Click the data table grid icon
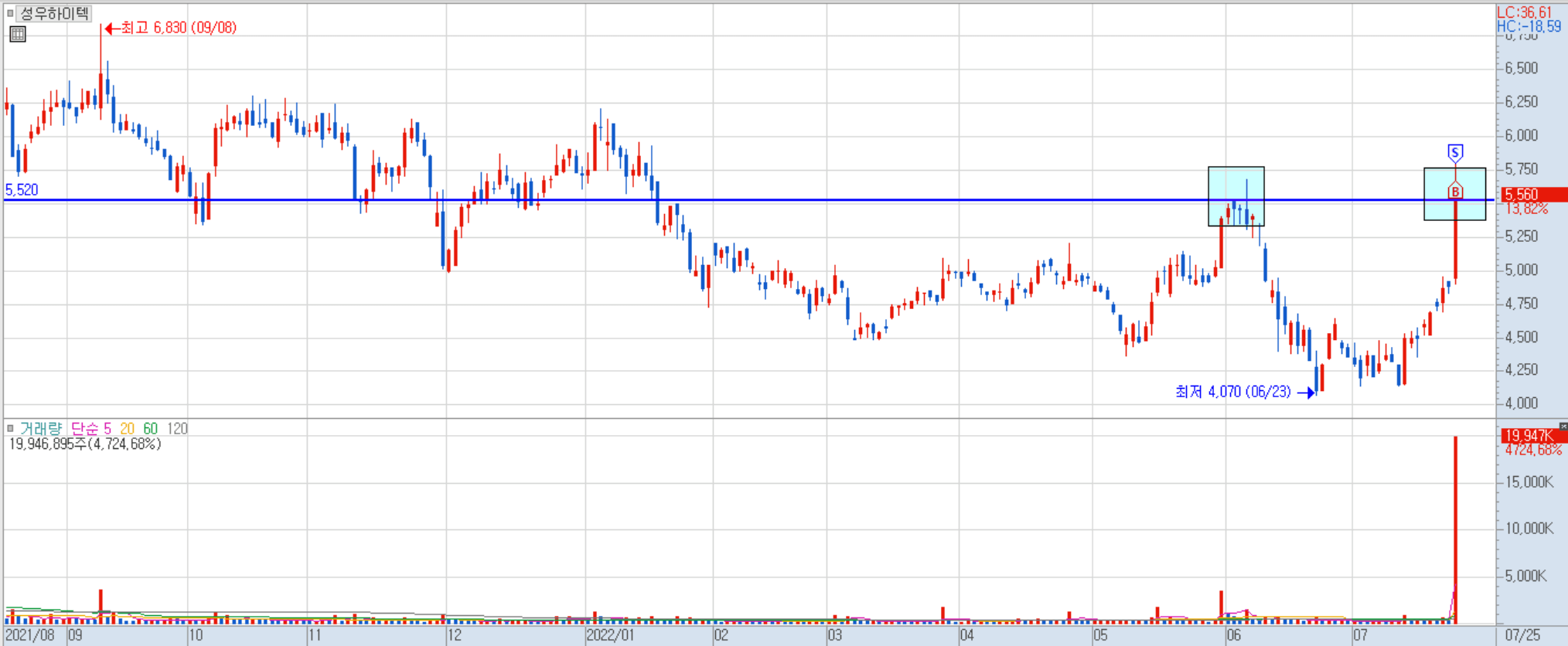This screenshot has width=1568, height=646. coord(18,34)
